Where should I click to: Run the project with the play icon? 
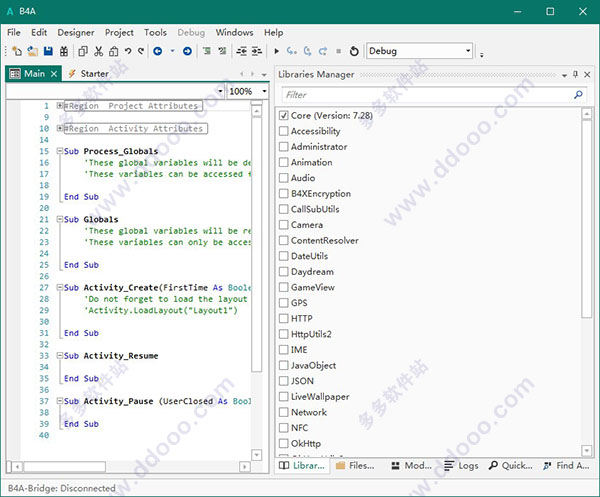(277, 51)
